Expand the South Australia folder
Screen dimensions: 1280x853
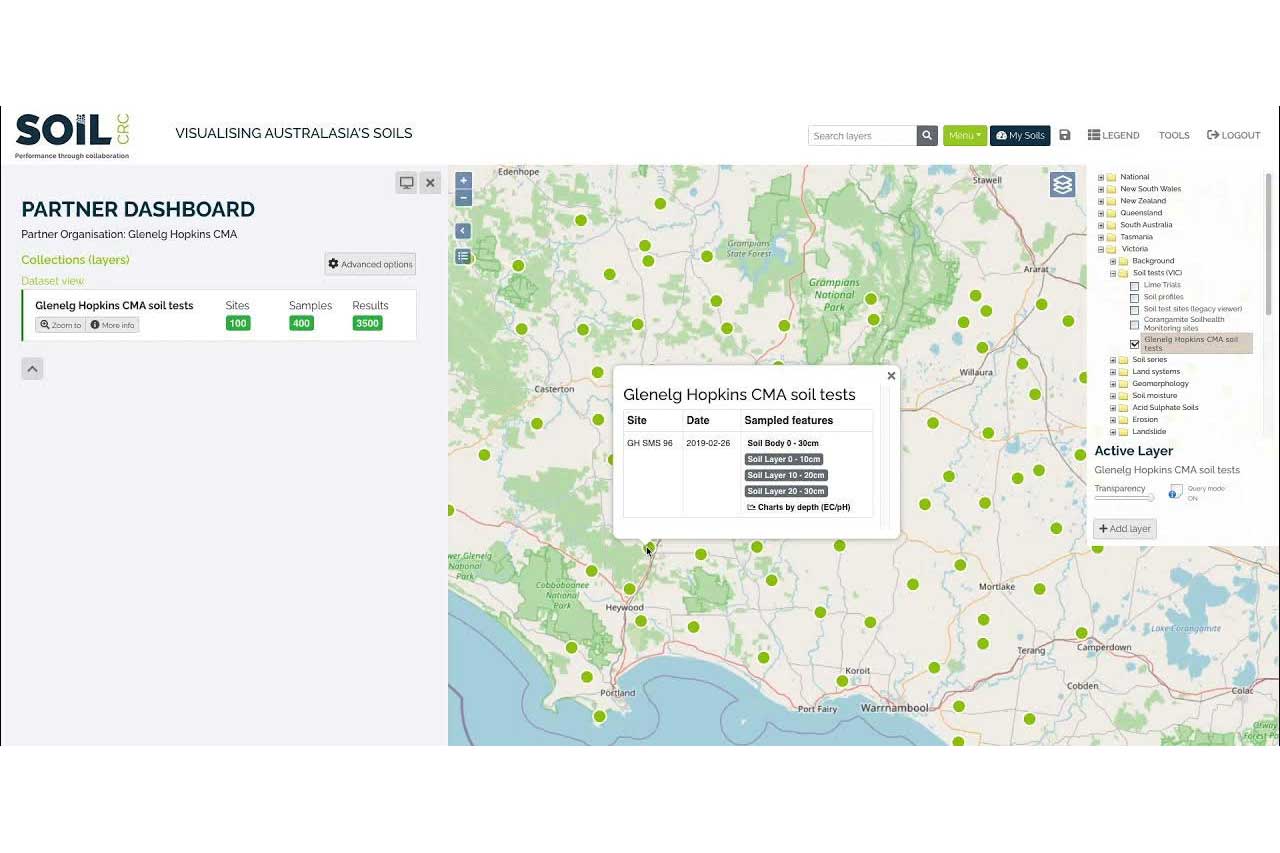point(1101,225)
